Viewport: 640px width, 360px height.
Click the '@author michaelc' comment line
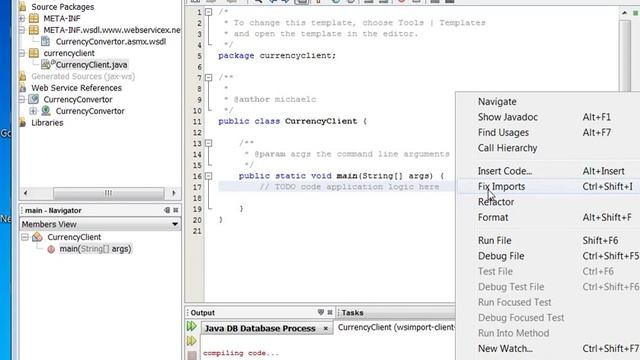click(x=275, y=99)
